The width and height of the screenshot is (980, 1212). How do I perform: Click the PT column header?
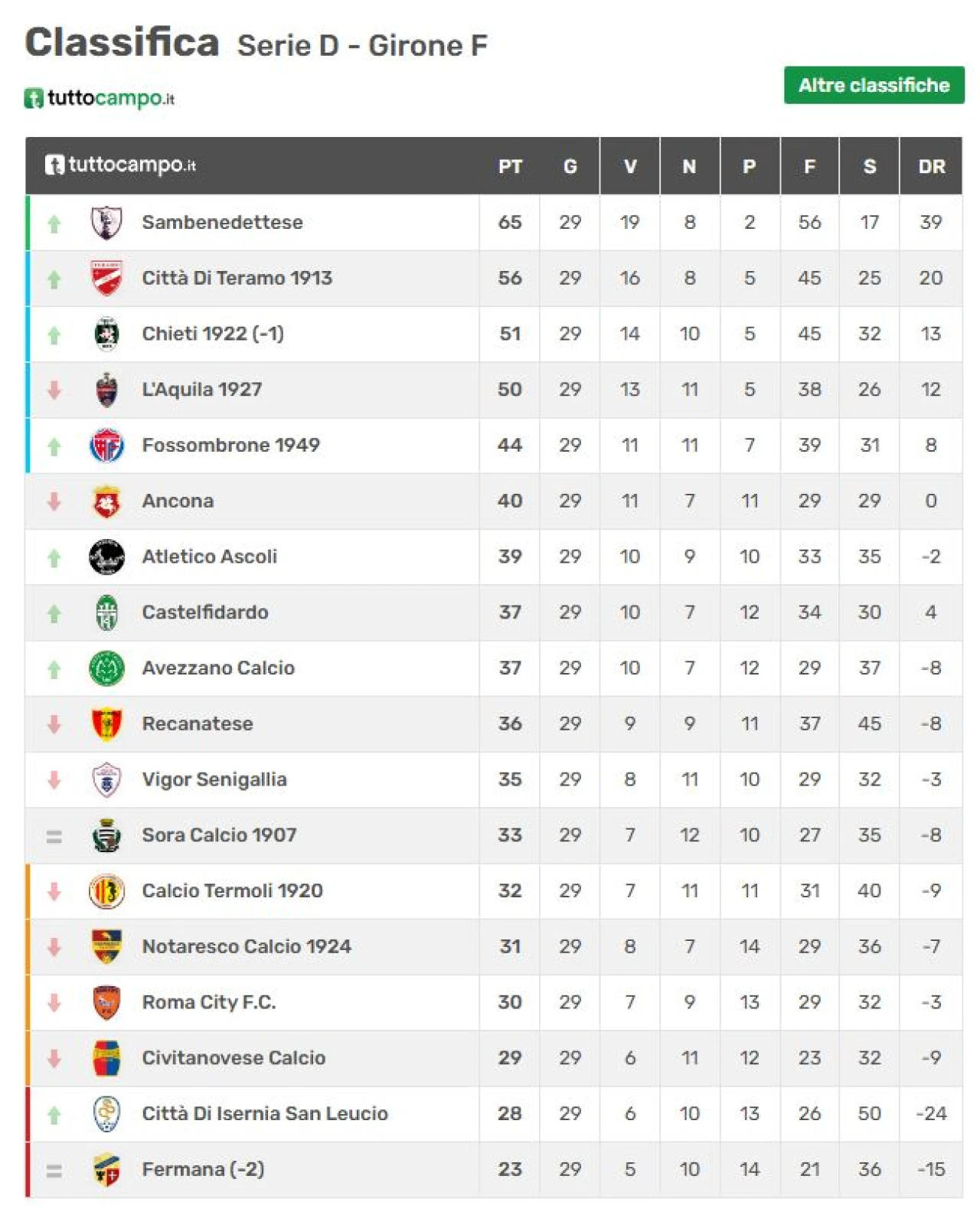[x=510, y=167]
